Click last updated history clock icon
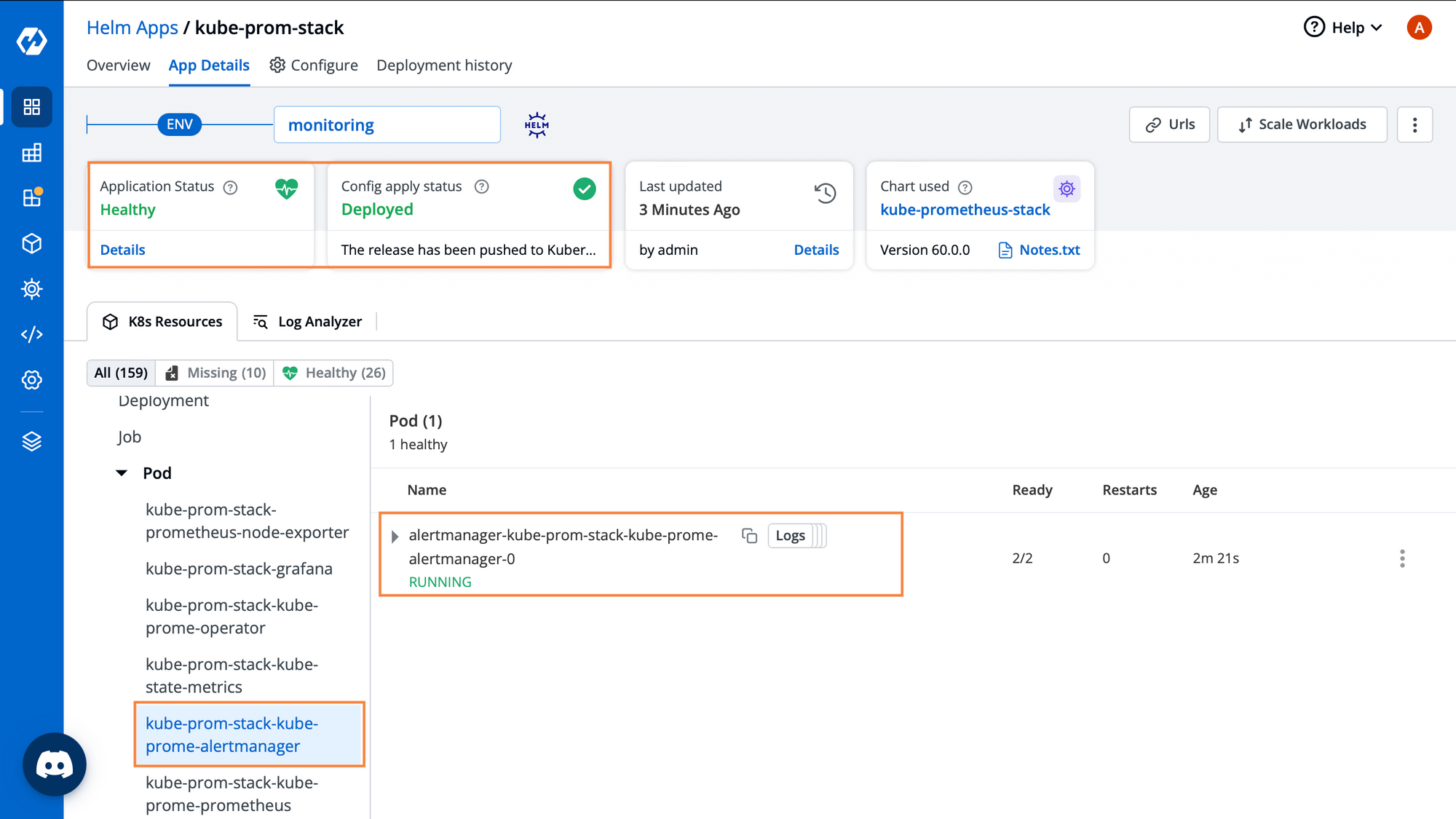The width and height of the screenshot is (1456, 819). 826,193
